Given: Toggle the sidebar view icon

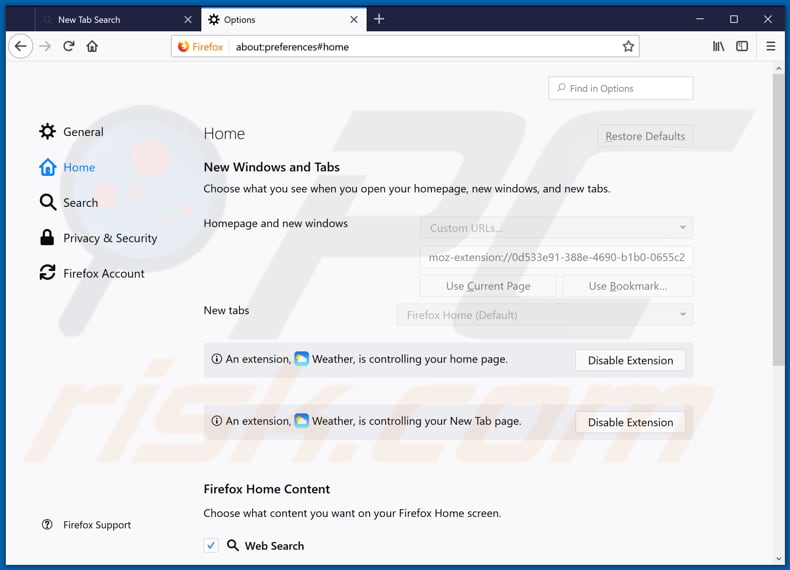Looking at the screenshot, I should click(742, 46).
